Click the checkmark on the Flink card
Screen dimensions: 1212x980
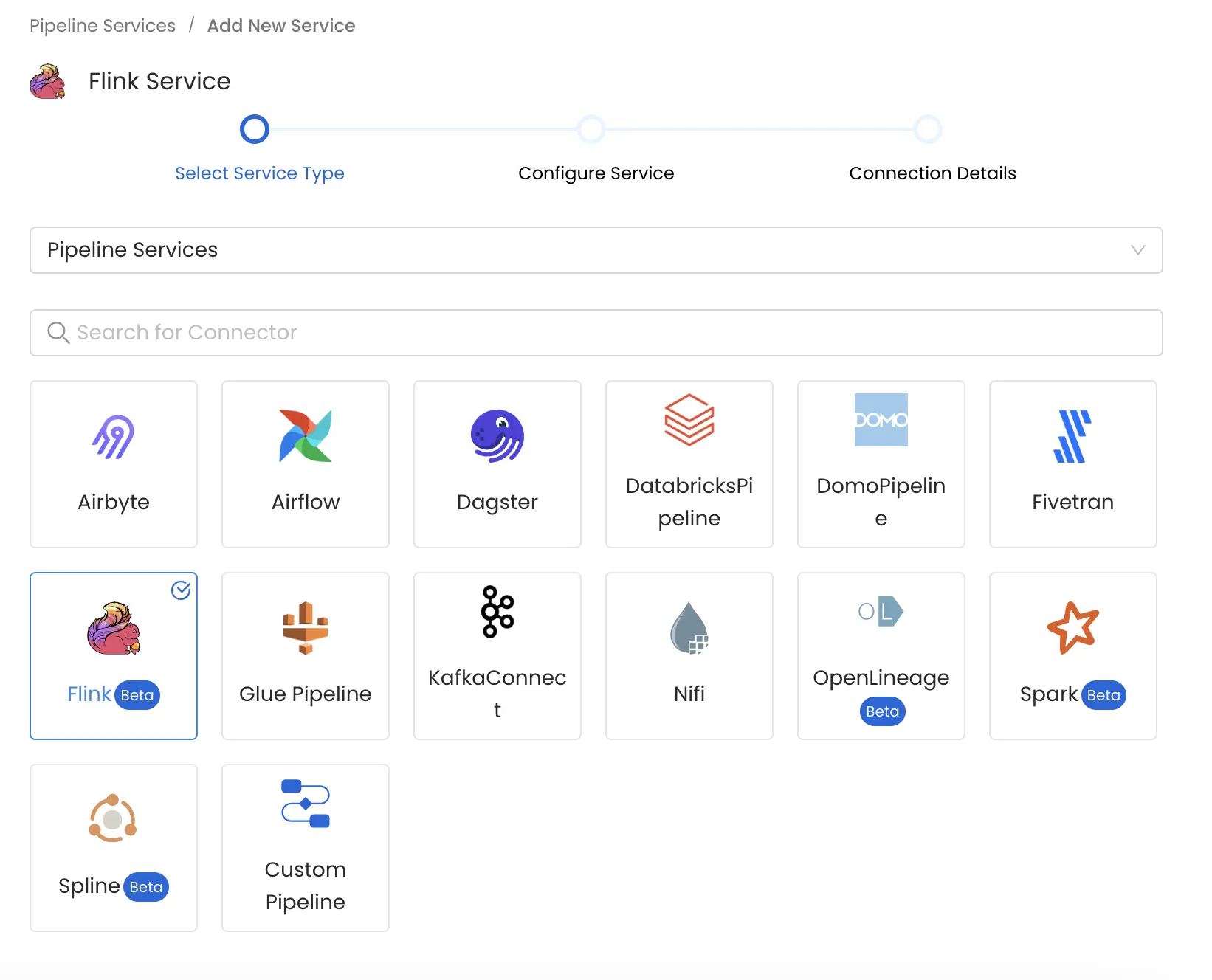click(x=181, y=590)
